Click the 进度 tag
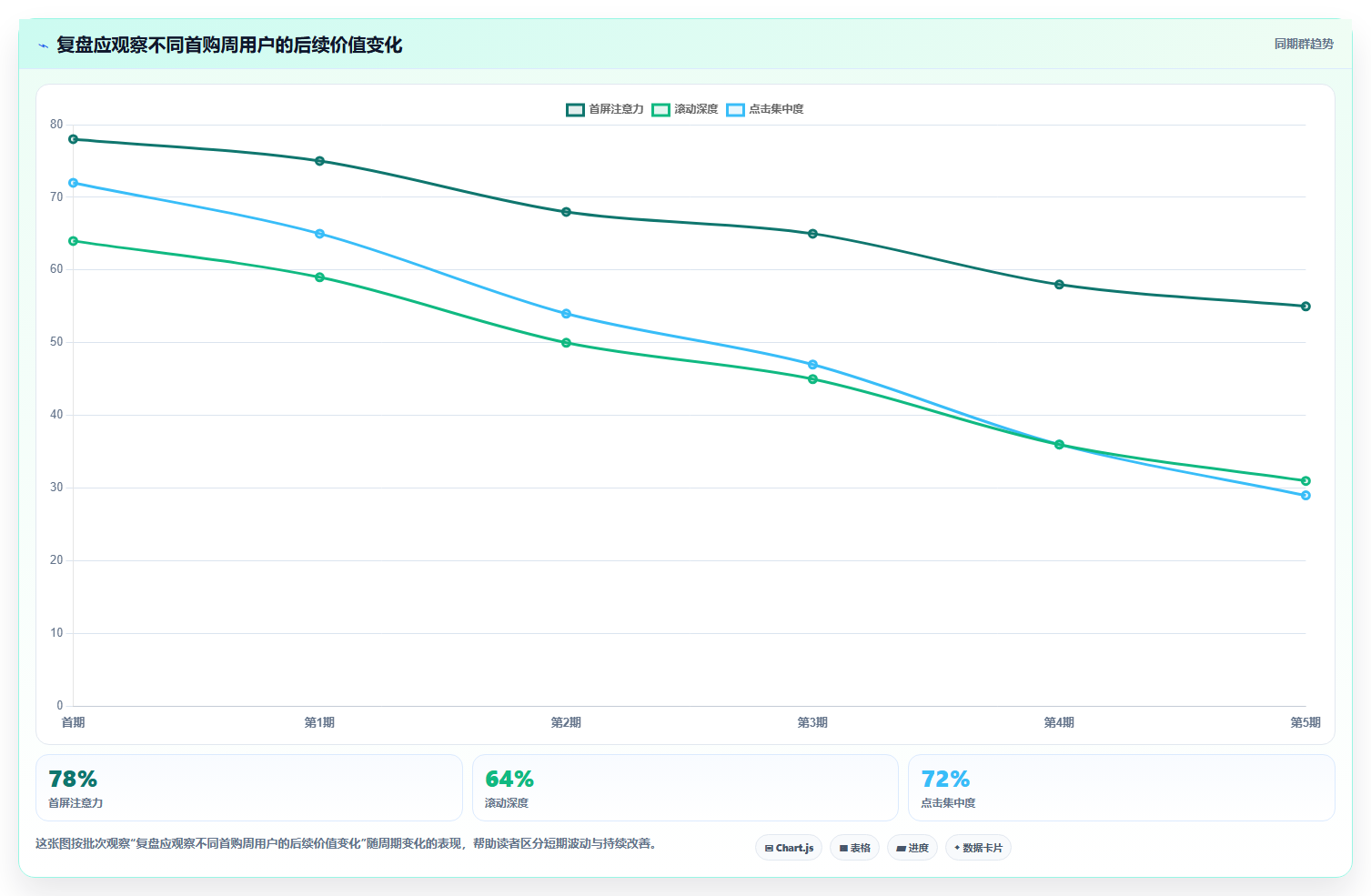 (912, 848)
